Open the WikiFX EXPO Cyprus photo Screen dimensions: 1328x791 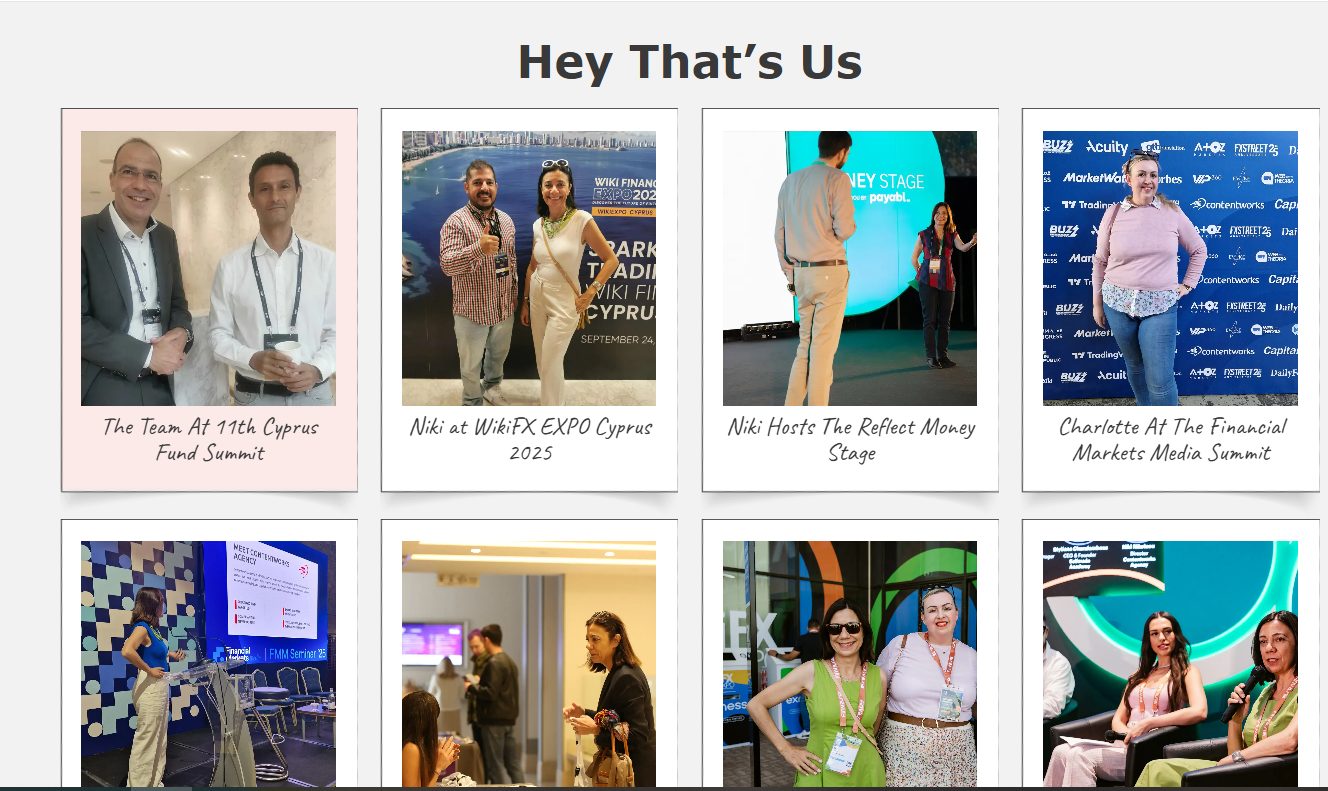(x=529, y=268)
